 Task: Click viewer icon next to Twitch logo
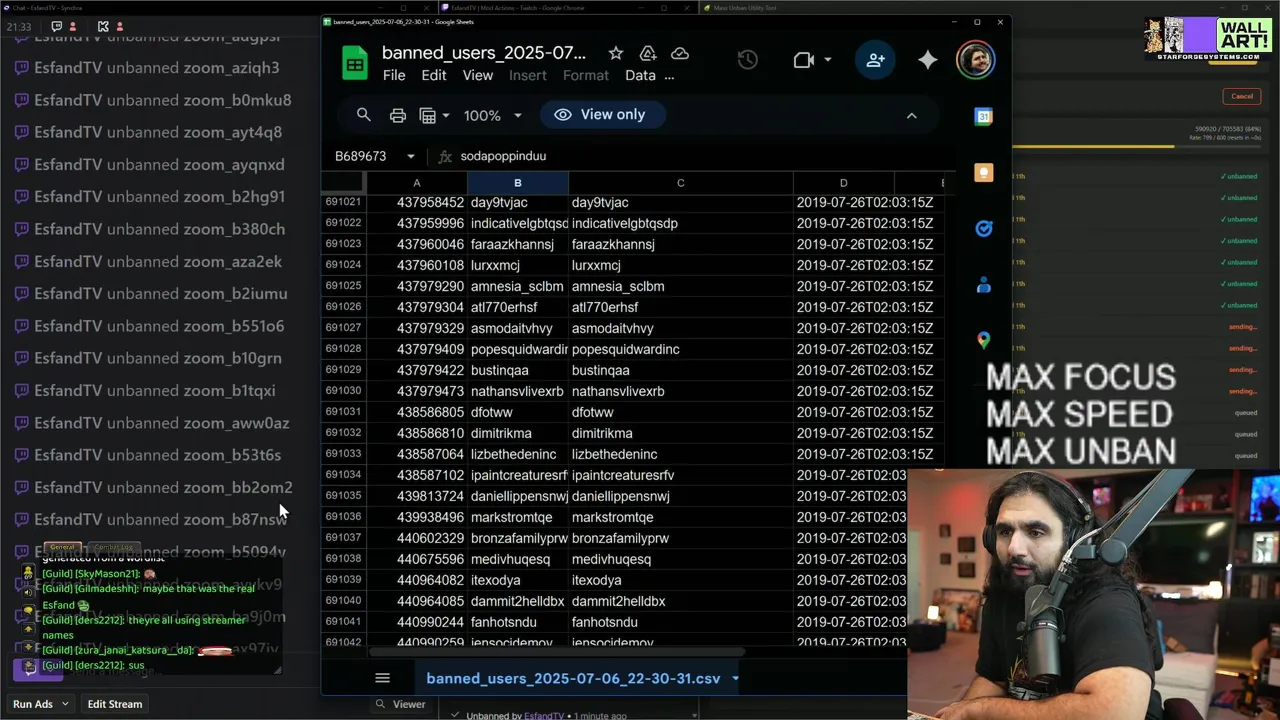[x=74, y=26]
